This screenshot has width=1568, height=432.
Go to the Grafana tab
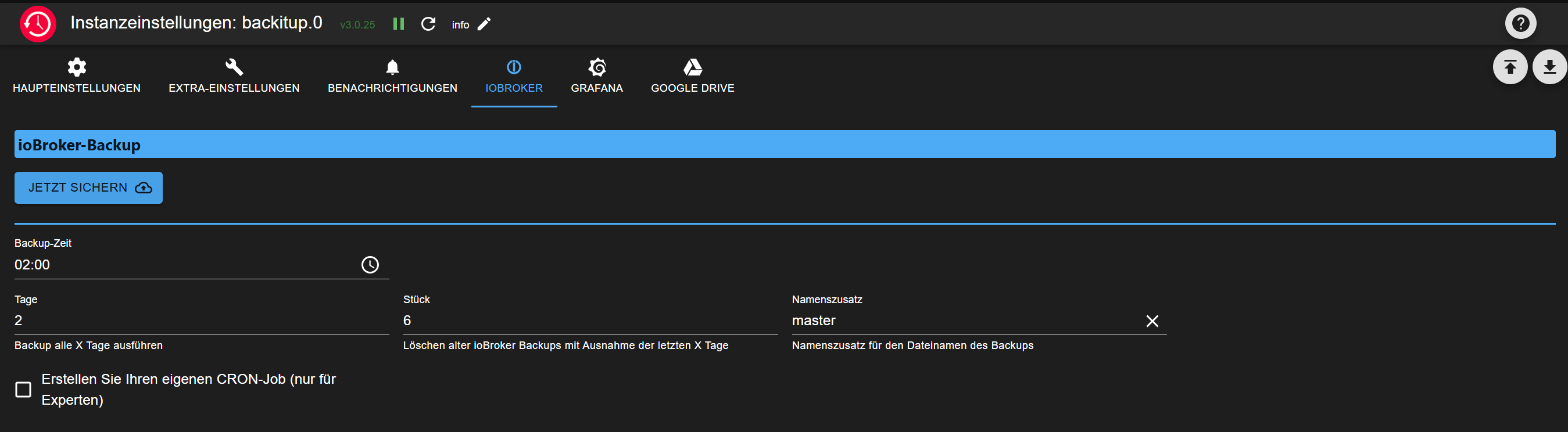[596, 76]
